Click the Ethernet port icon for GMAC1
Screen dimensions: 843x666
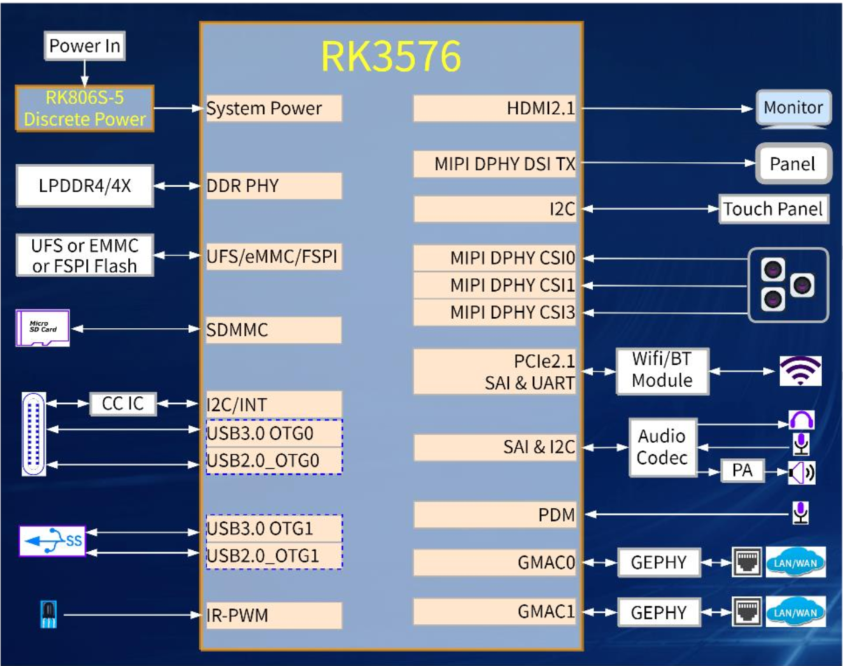point(747,611)
